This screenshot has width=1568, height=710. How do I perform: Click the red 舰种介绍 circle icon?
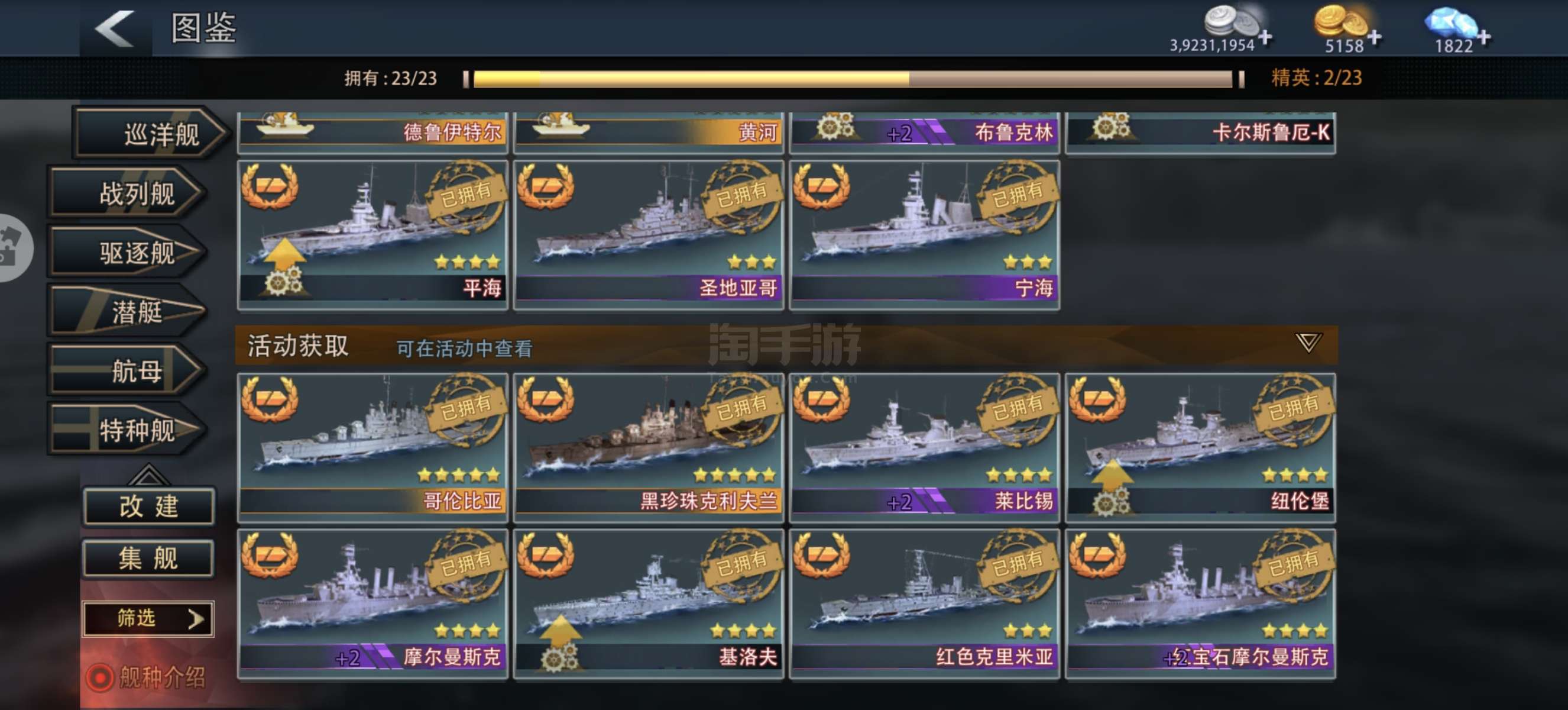pyautogui.click(x=100, y=677)
